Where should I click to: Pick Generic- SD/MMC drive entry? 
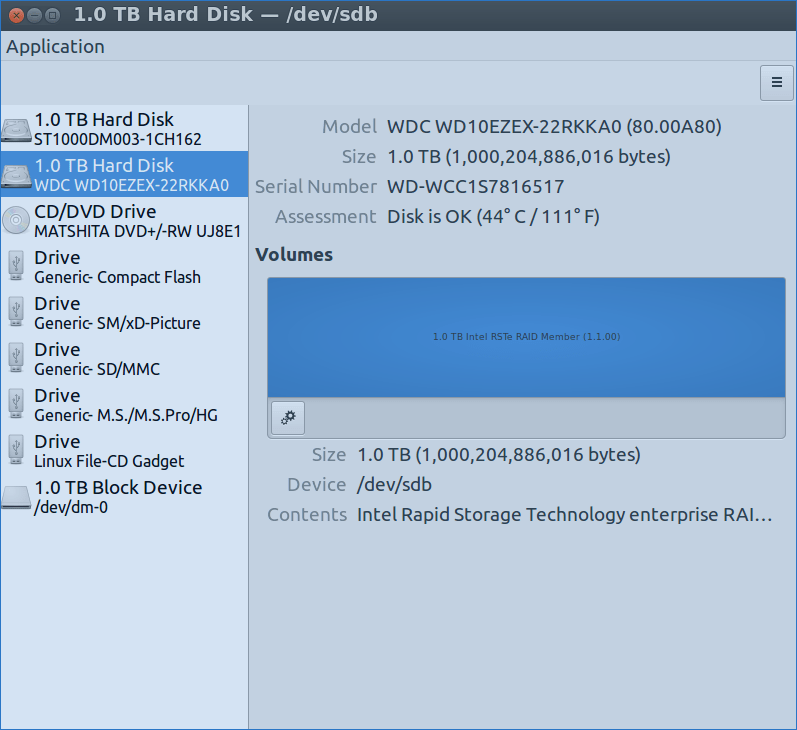(x=124, y=359)
